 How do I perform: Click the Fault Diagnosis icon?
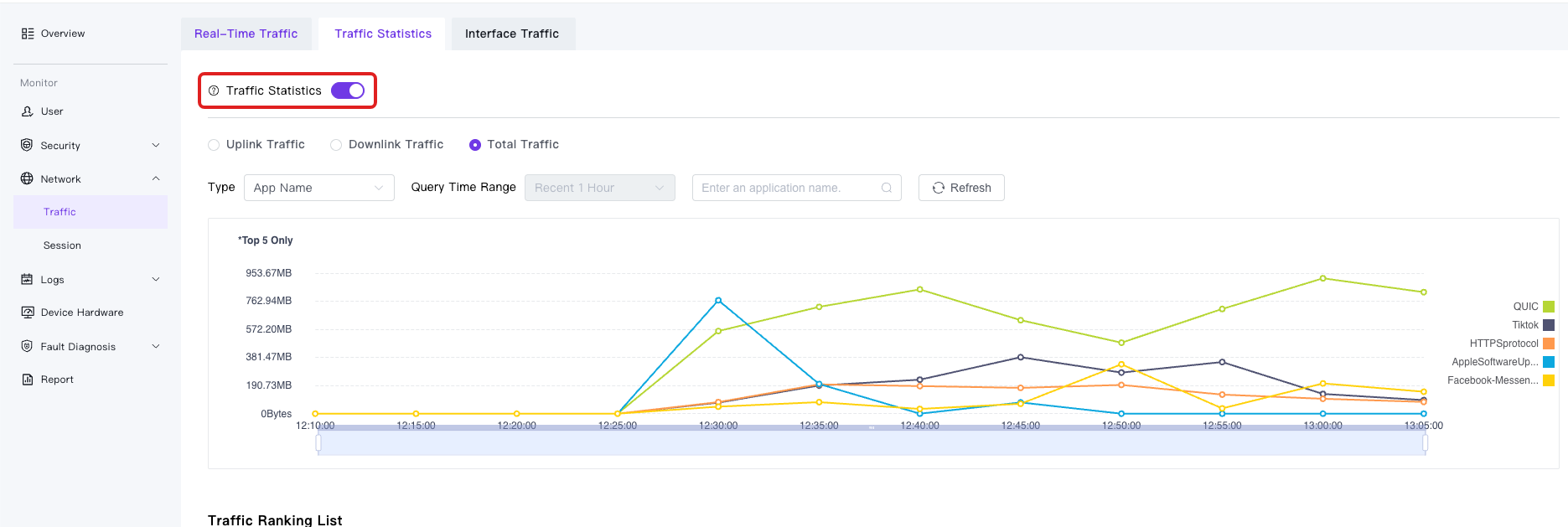(27, 346)
